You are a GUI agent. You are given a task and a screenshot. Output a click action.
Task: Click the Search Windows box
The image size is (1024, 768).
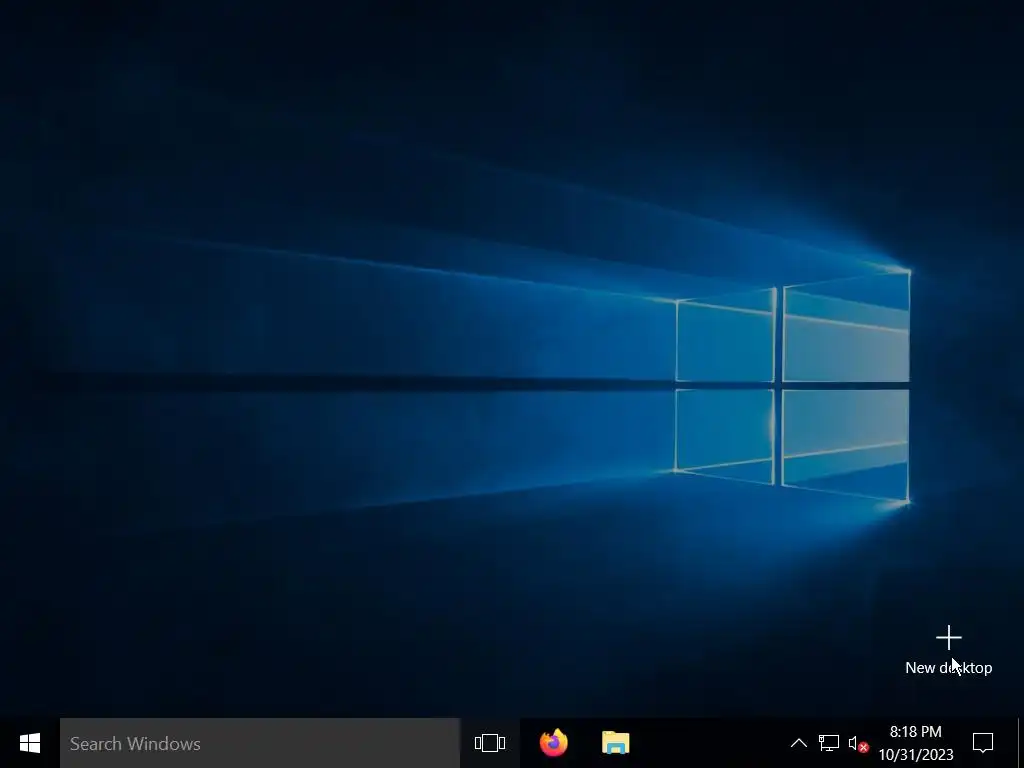coord(260,743)
